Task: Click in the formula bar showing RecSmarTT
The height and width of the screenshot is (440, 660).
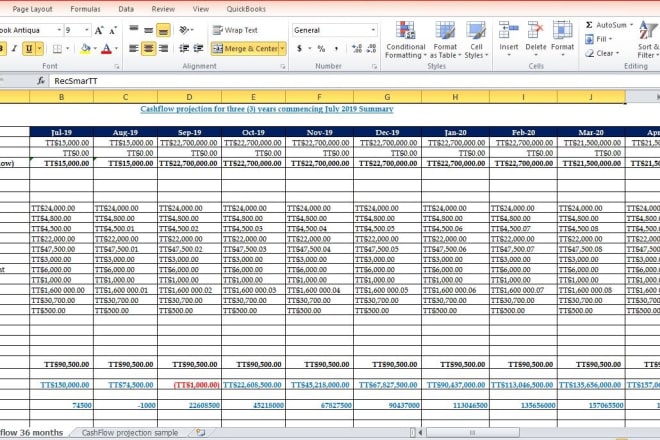Action: click(354, 81)
